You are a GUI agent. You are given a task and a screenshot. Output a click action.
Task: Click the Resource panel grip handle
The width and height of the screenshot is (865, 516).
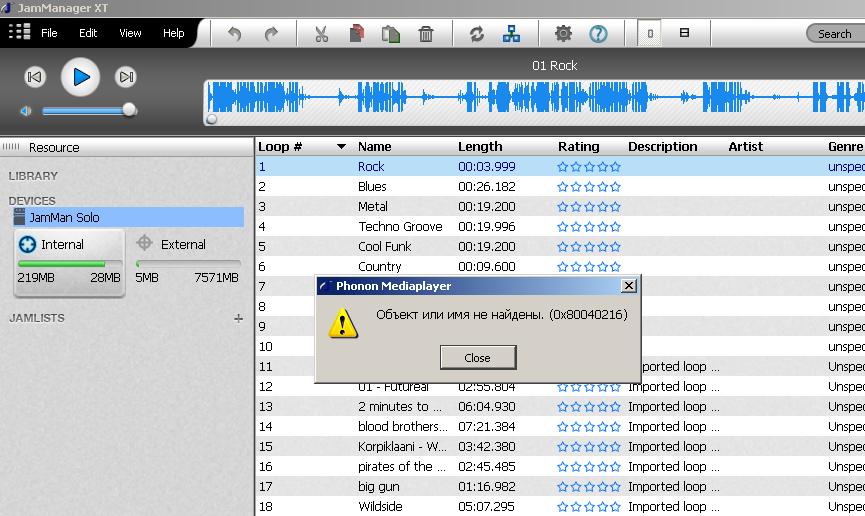click(11, 147)
